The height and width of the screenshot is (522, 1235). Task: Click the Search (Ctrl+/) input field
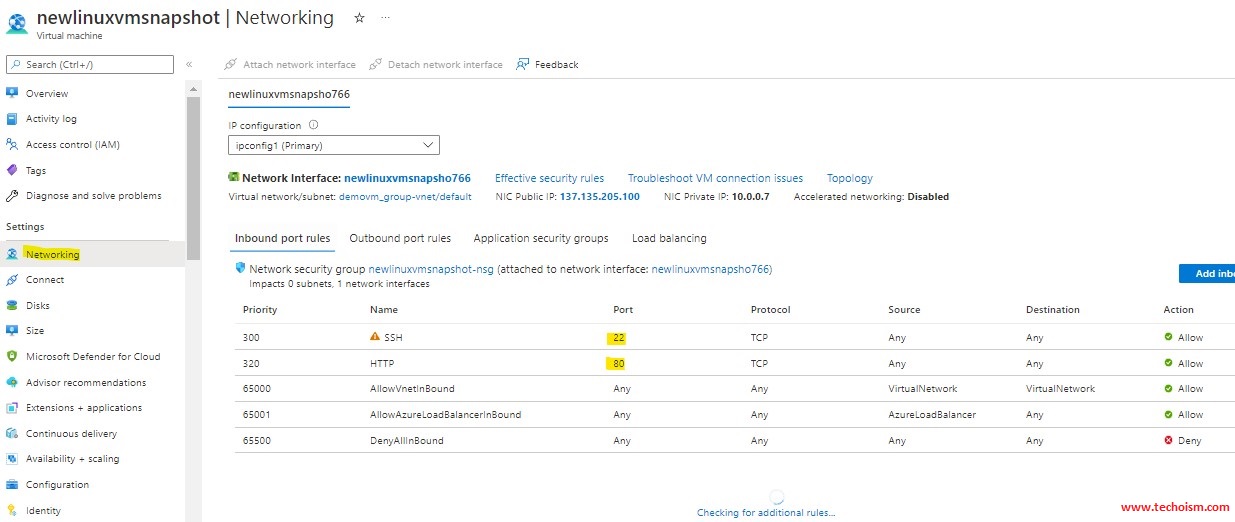[x=91, y=64]
